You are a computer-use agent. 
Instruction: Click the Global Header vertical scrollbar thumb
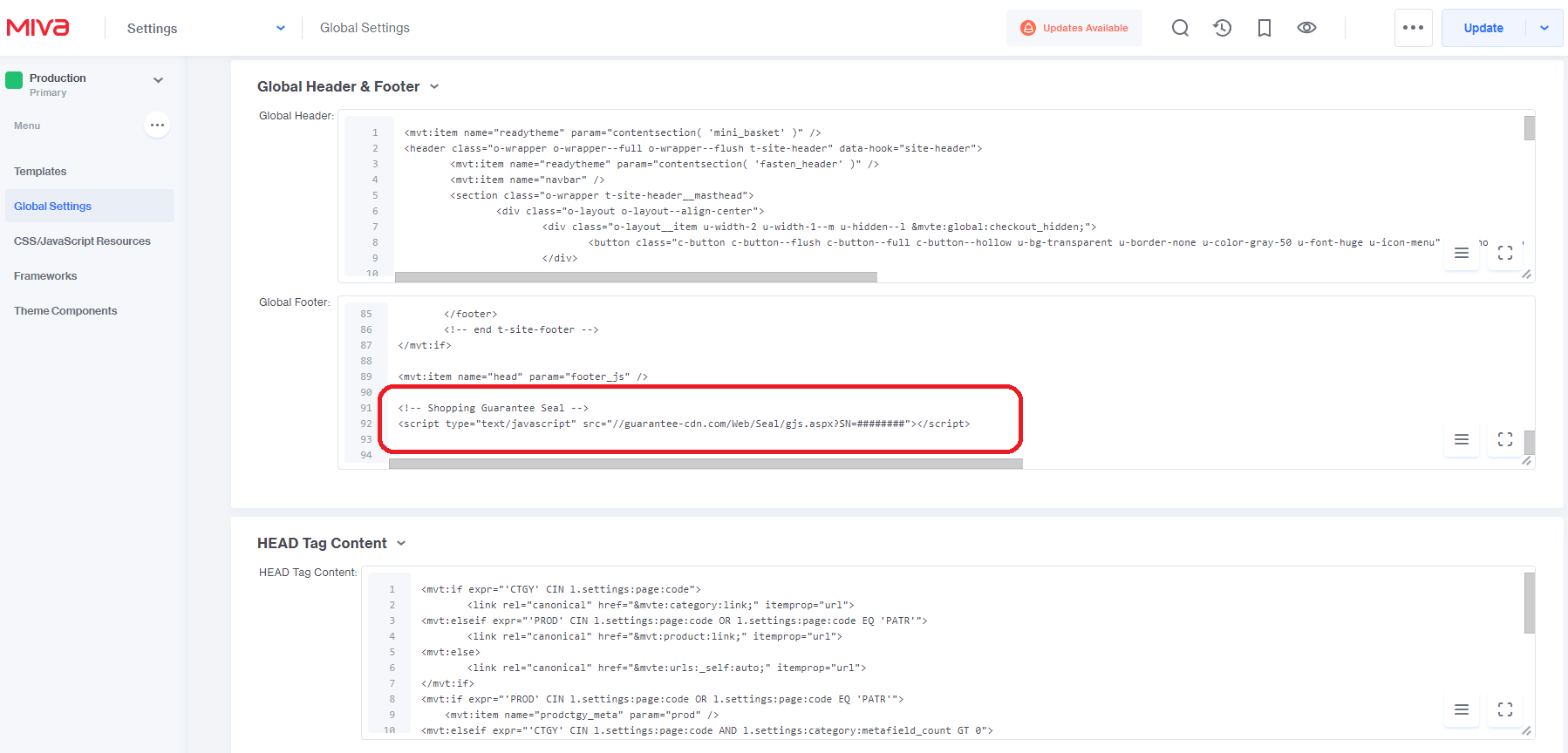pos(1530,128)
